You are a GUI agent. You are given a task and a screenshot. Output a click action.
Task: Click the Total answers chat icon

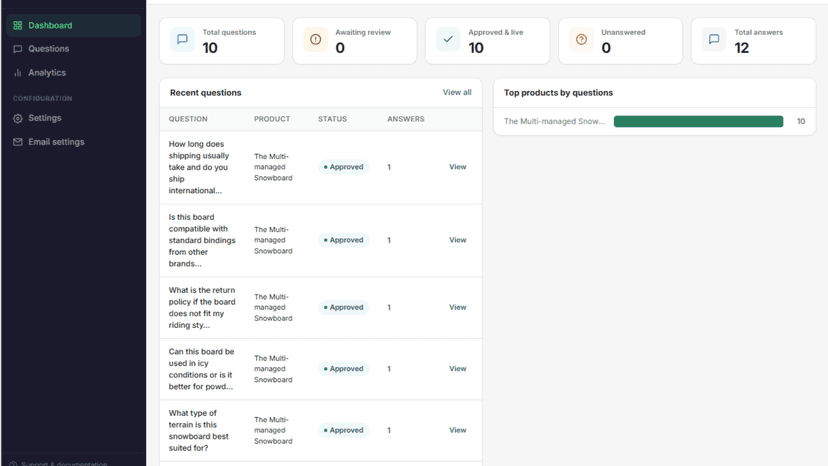pyautogui.click(x=714, y=40)
